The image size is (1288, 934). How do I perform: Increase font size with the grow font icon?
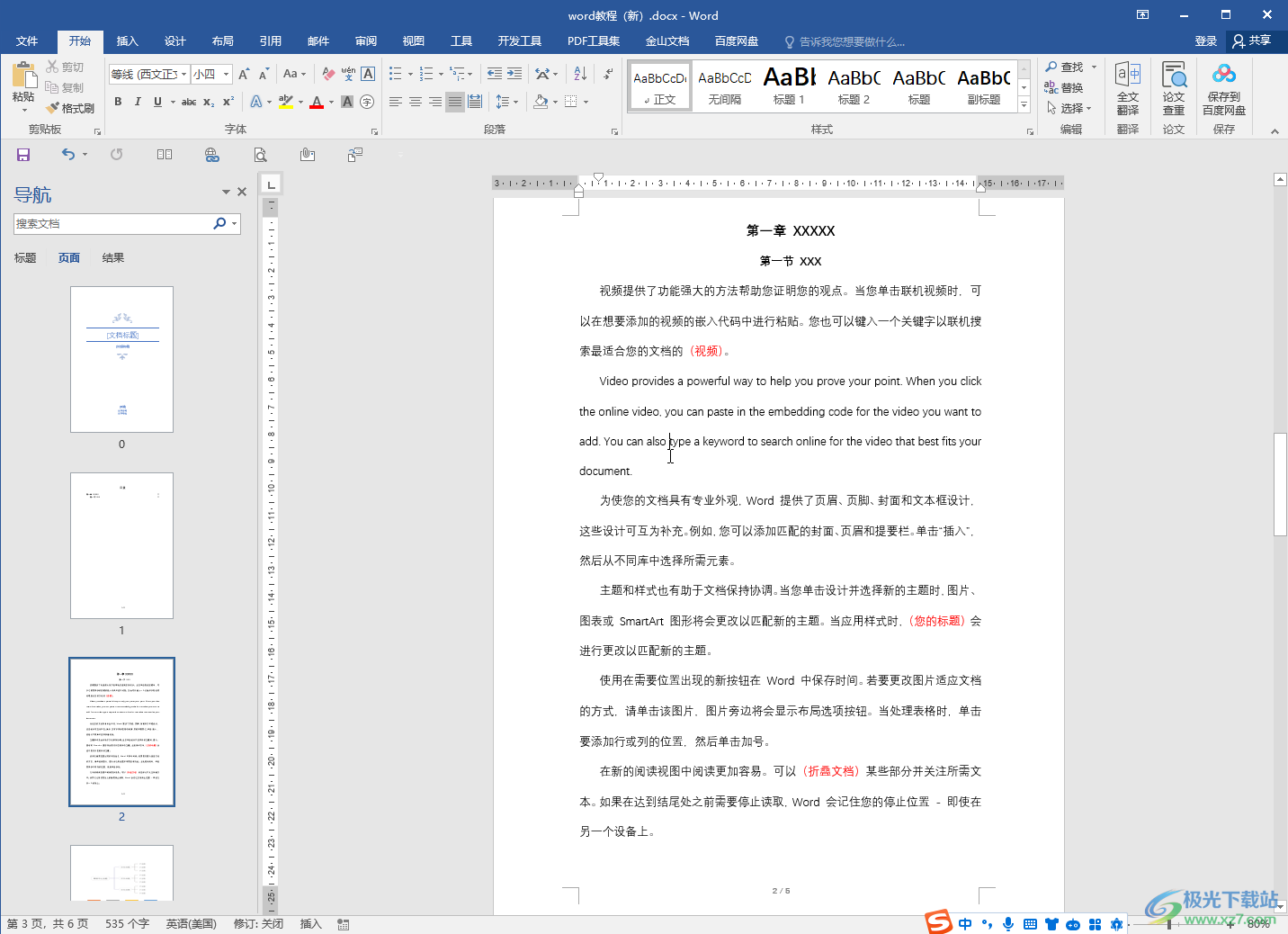(244, 74)
